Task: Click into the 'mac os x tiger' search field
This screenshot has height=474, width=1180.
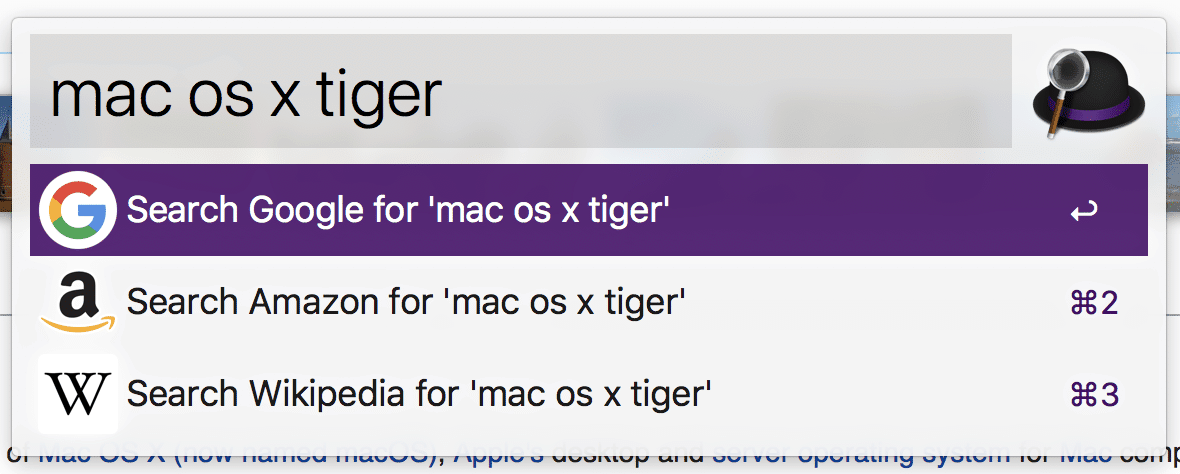Action: (521, 91)
